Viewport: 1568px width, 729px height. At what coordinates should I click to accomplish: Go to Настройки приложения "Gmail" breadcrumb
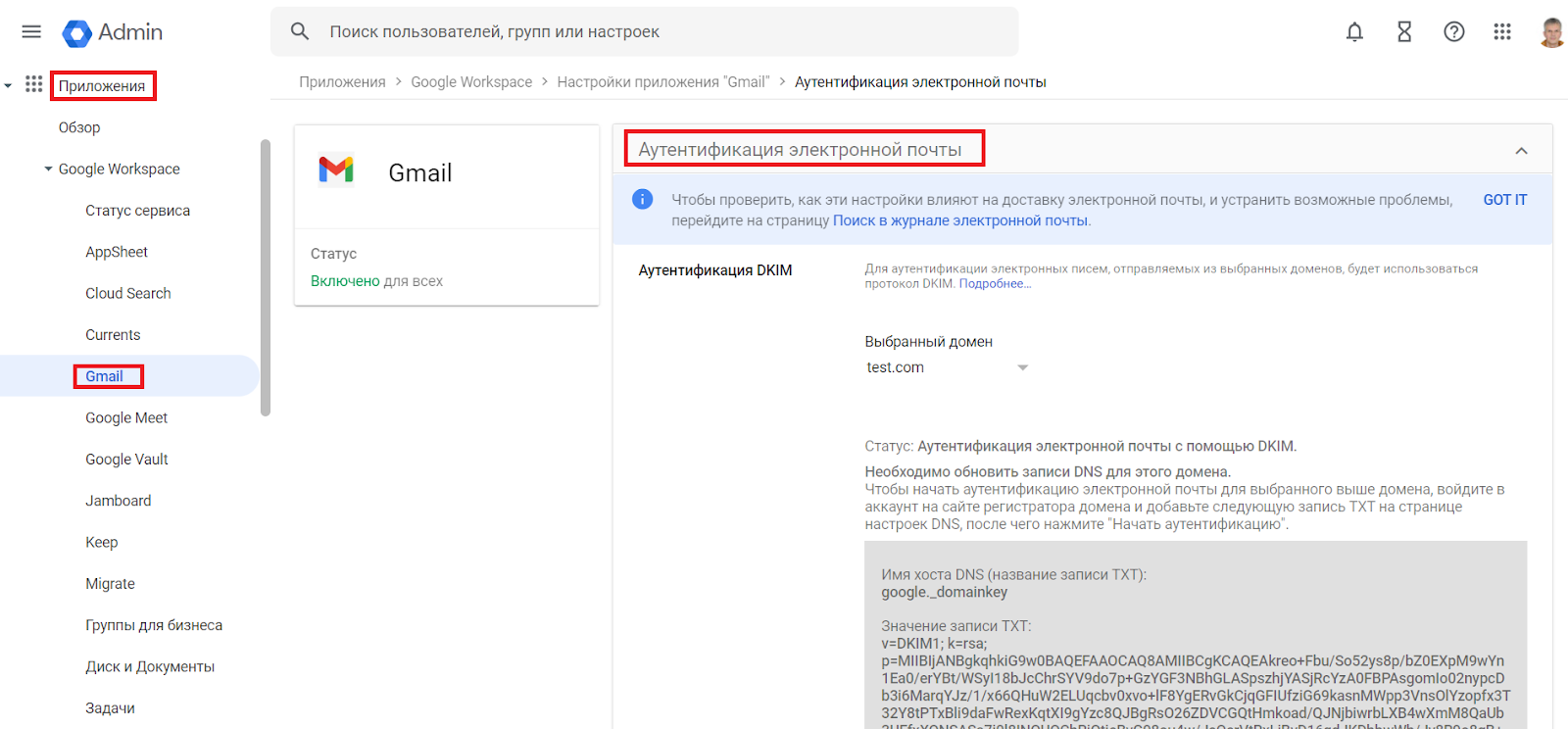(x=663, y=82)
